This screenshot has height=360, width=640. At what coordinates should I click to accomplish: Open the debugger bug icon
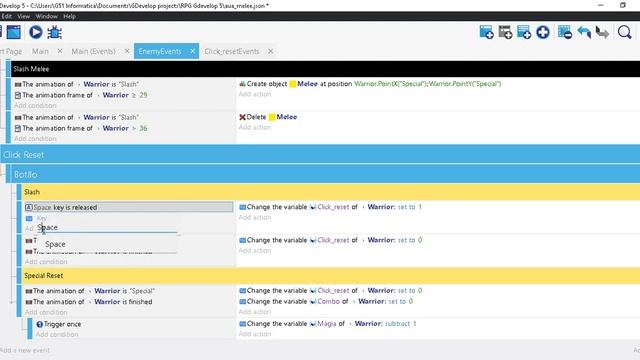tap(54, 32)
